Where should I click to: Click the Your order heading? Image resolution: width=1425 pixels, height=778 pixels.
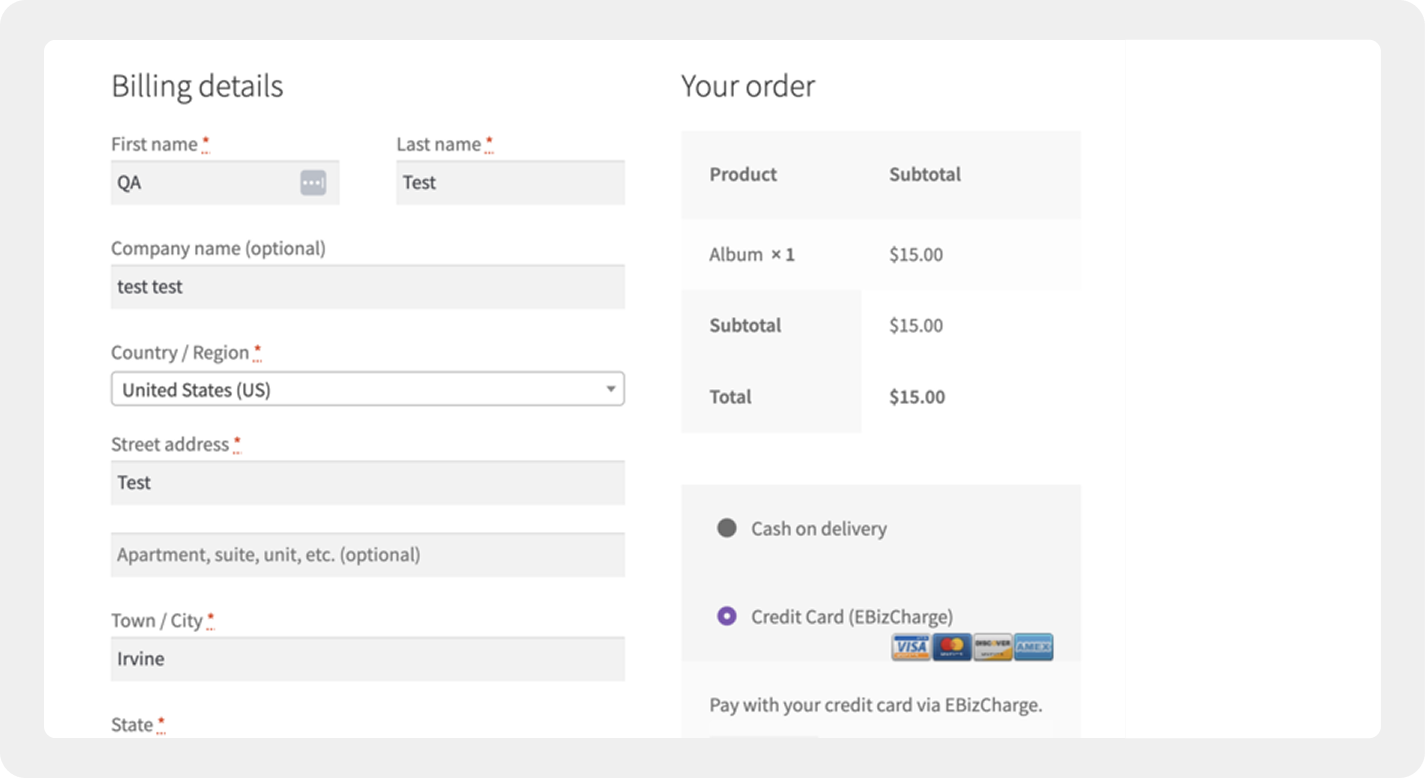click(x=748, y=86)
